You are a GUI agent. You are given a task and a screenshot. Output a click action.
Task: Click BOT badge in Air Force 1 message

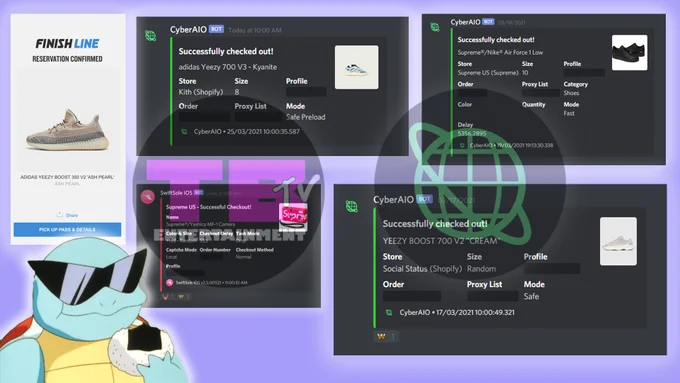[488, 22]
